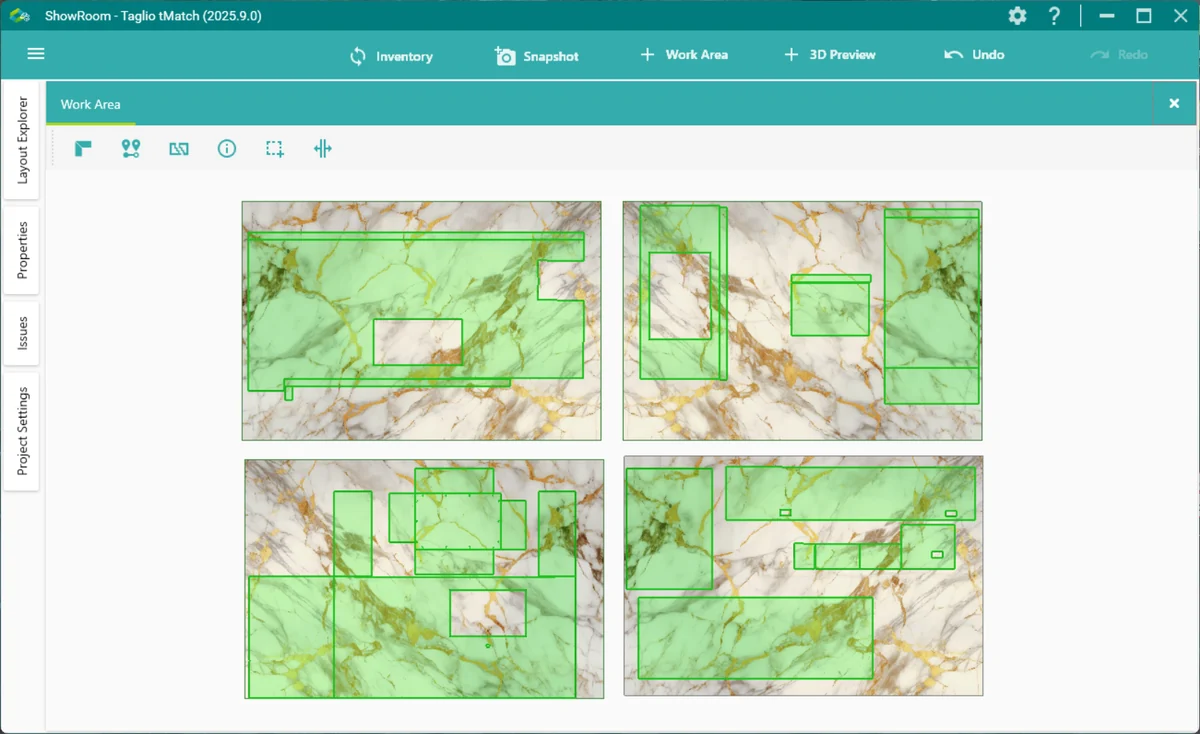Screen dimensions: 1200x734
Task: Undo the last action
Action: tap(974, 55)
